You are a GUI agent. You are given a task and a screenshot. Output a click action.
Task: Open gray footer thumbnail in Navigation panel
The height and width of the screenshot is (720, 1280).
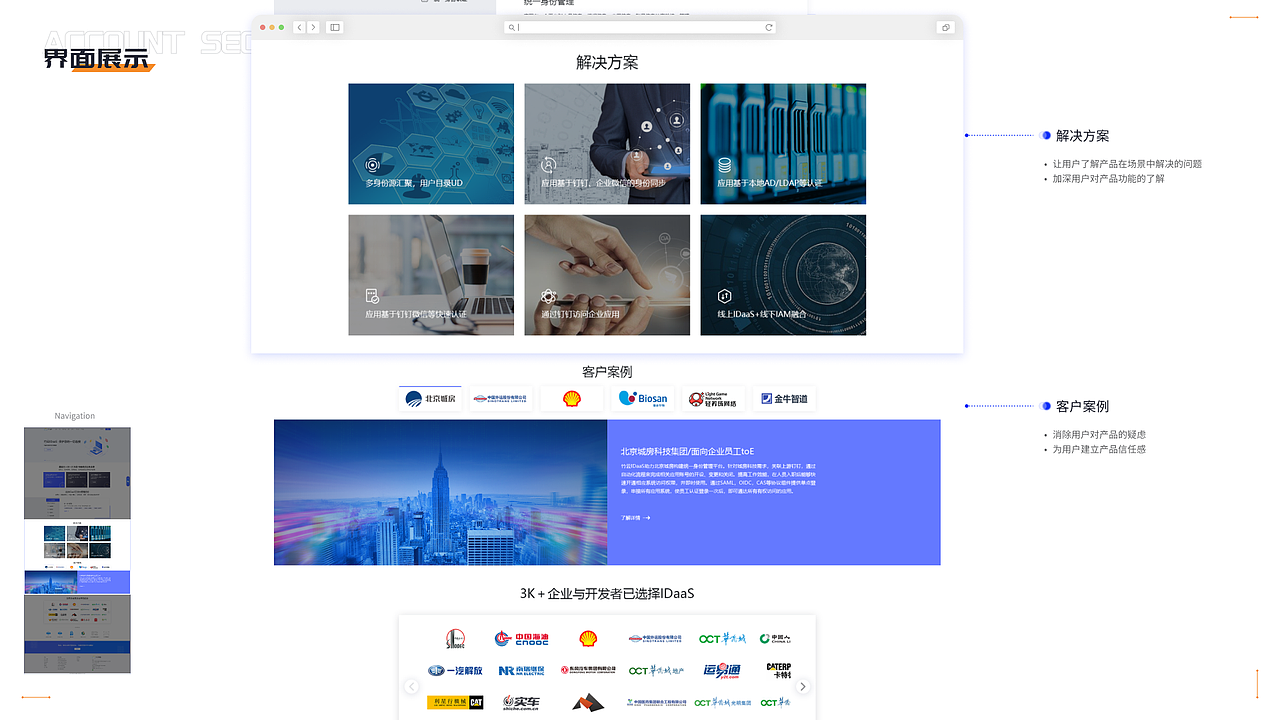77,634
